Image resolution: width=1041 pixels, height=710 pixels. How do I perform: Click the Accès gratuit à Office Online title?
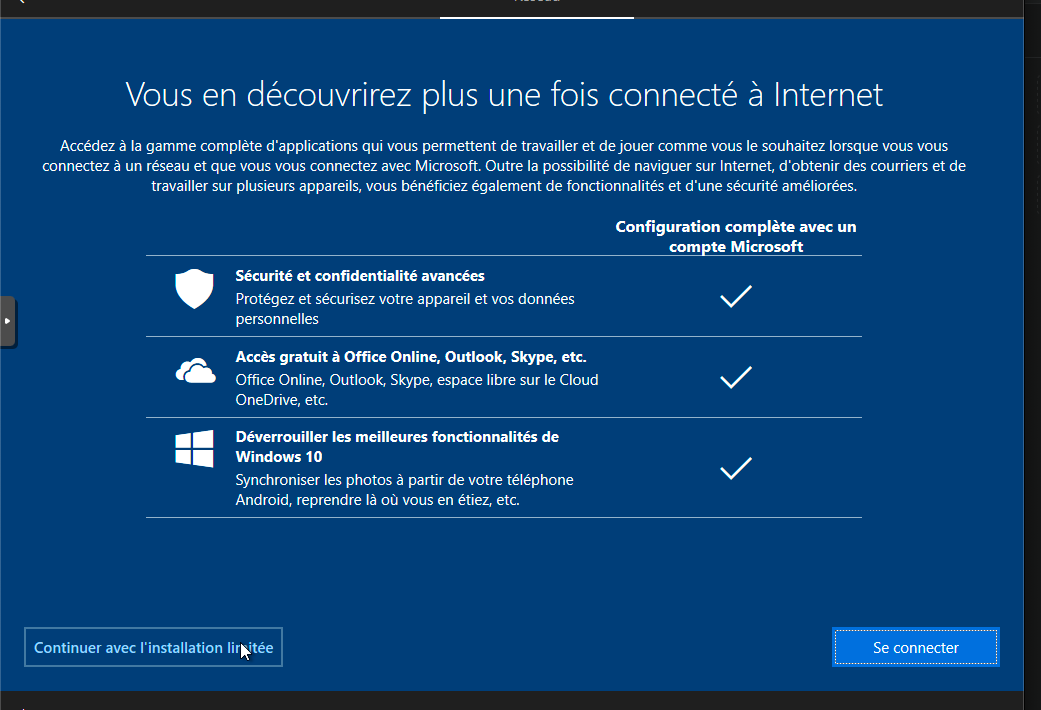pos(410,357)
